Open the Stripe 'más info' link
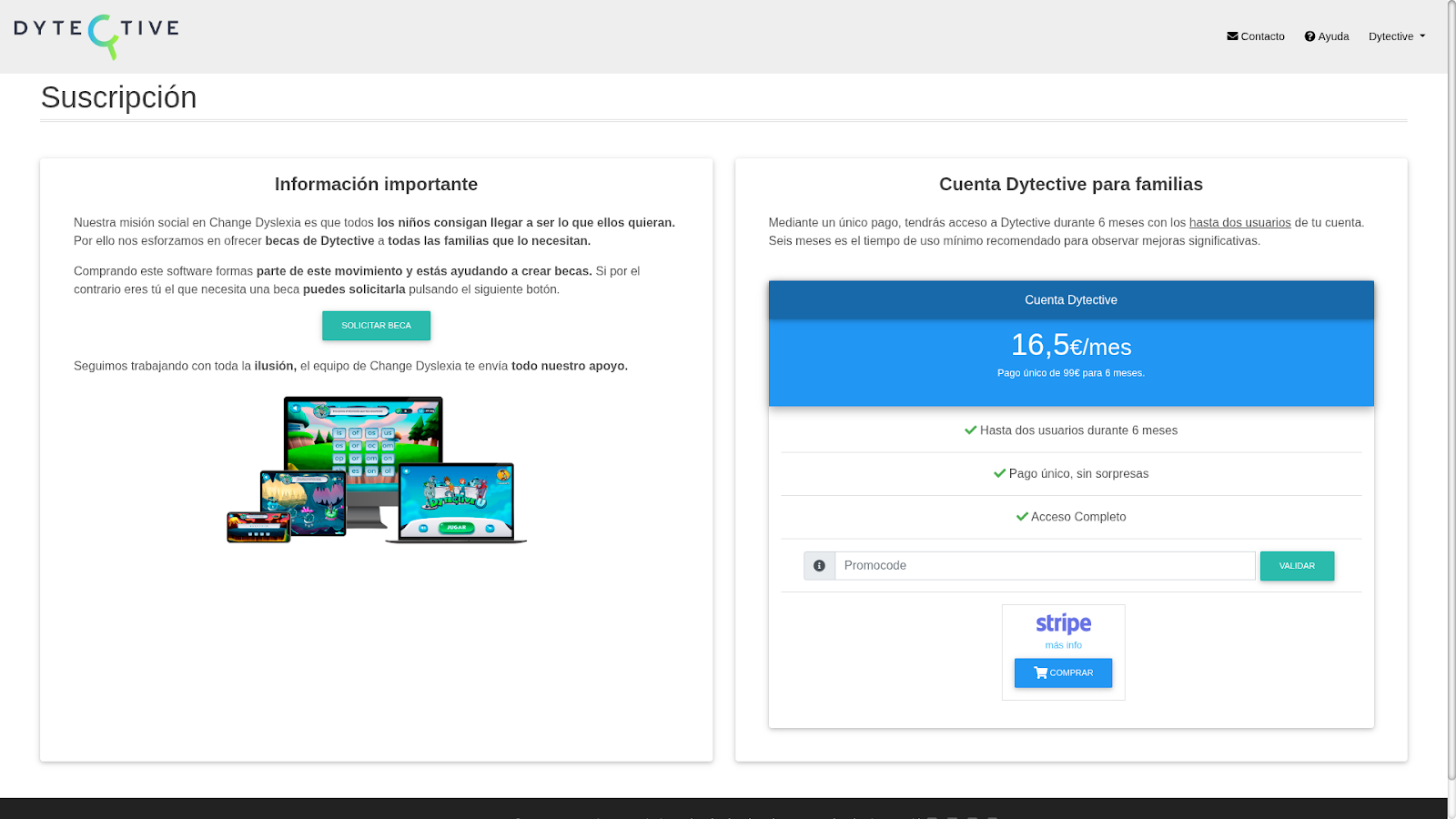Viewport: 1456px width, 819px height. pos(1063,645)
